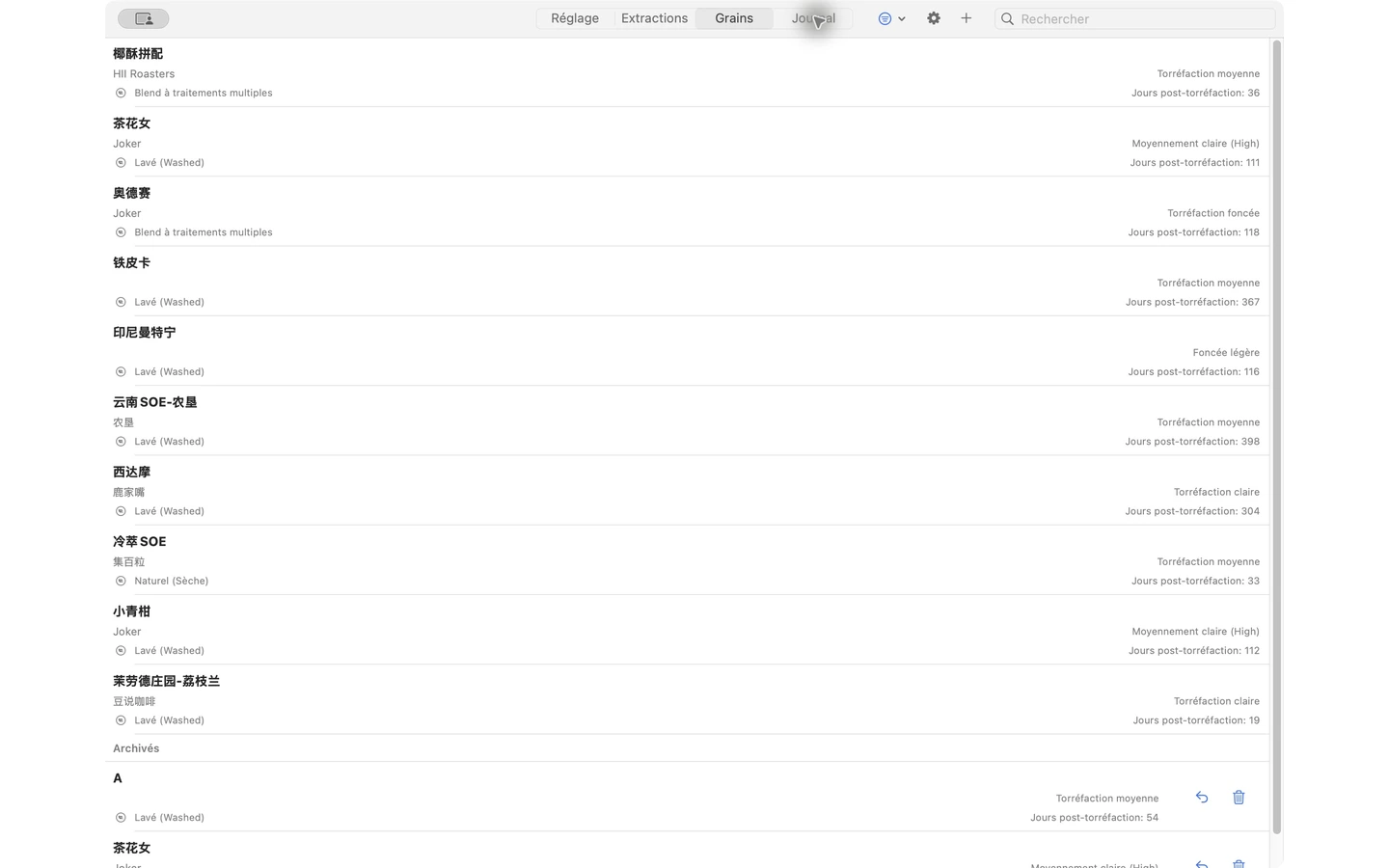The width and height of the screenshot is (1389, 868).
Task: Delete archived bean A with trash icon
Action: click(1239, 798)
